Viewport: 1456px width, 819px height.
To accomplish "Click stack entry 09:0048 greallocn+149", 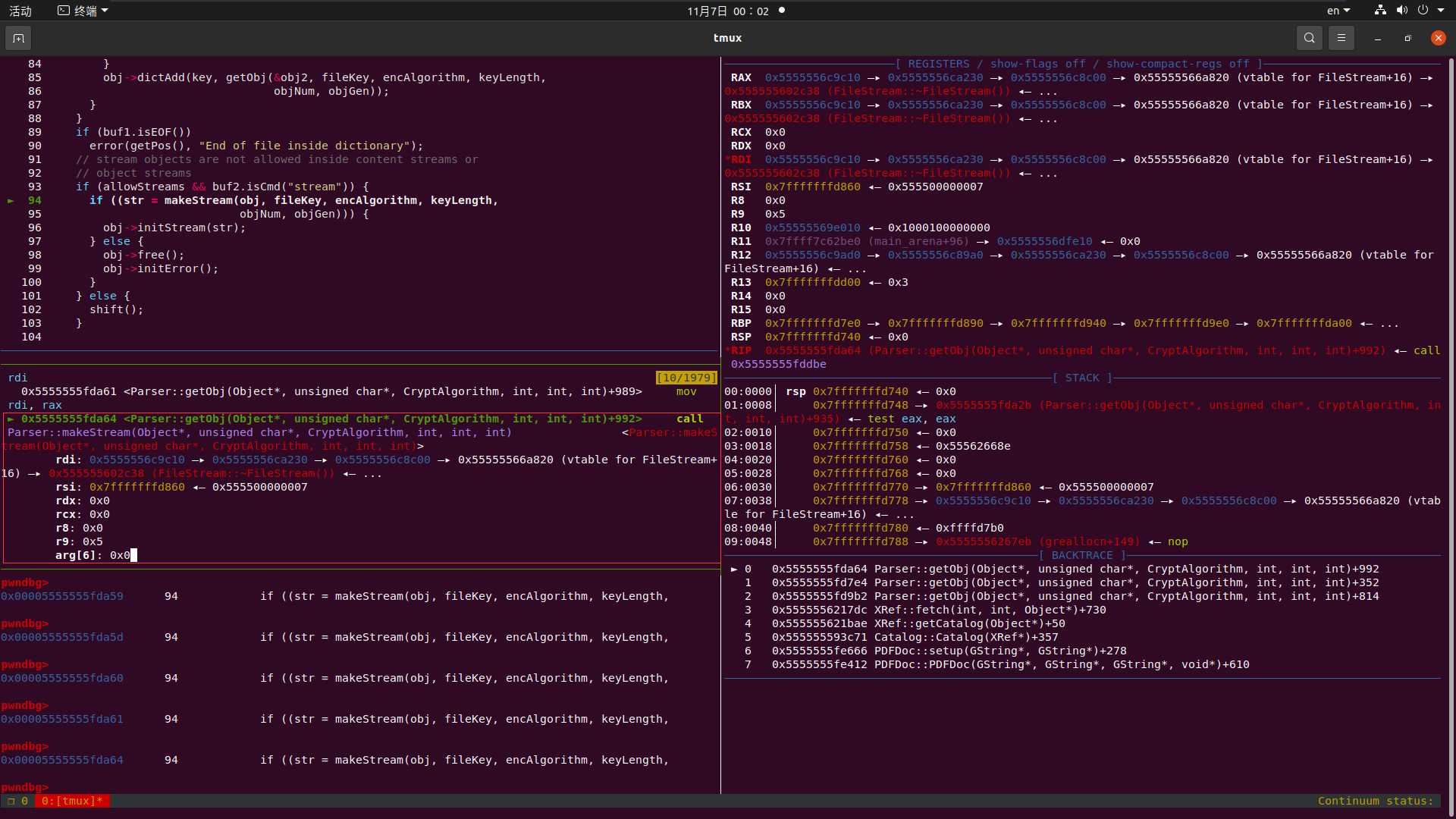I will click(x=1037, y=541).
